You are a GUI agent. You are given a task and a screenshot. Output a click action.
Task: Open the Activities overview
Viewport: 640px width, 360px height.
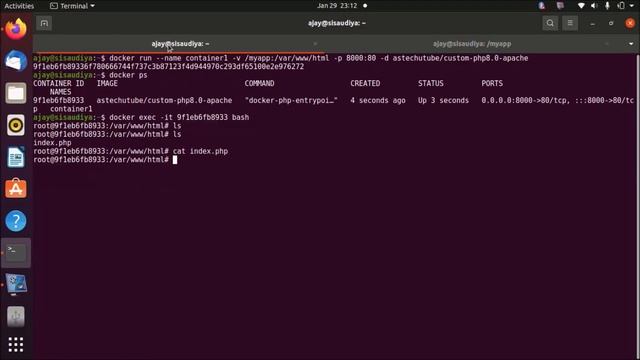click(19, 6)
